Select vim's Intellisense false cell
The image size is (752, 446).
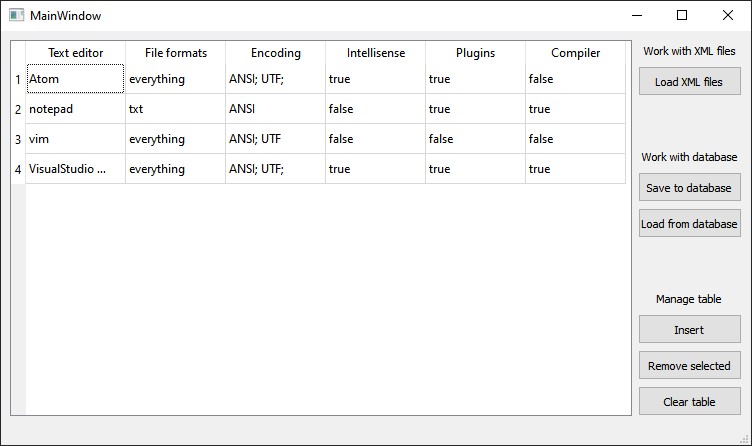[376, 139]
